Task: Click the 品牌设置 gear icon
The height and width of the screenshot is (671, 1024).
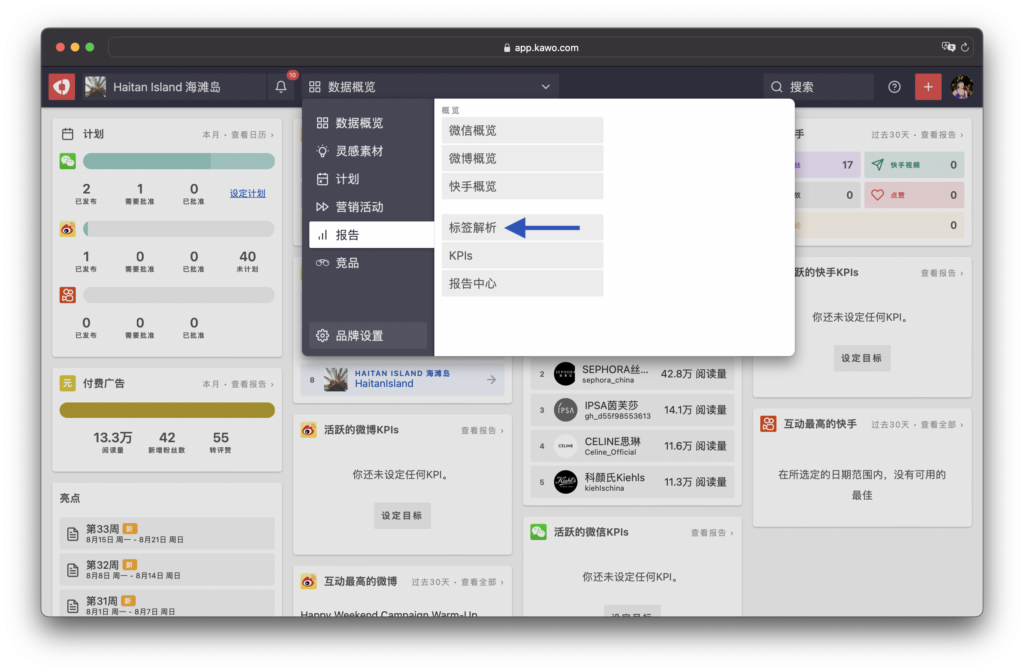Action: coord(322,336)
